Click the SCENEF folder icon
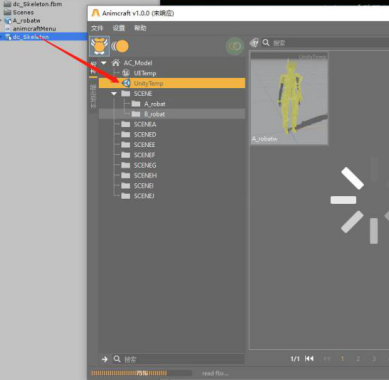The image size is (389, 380). click(126, 155)
